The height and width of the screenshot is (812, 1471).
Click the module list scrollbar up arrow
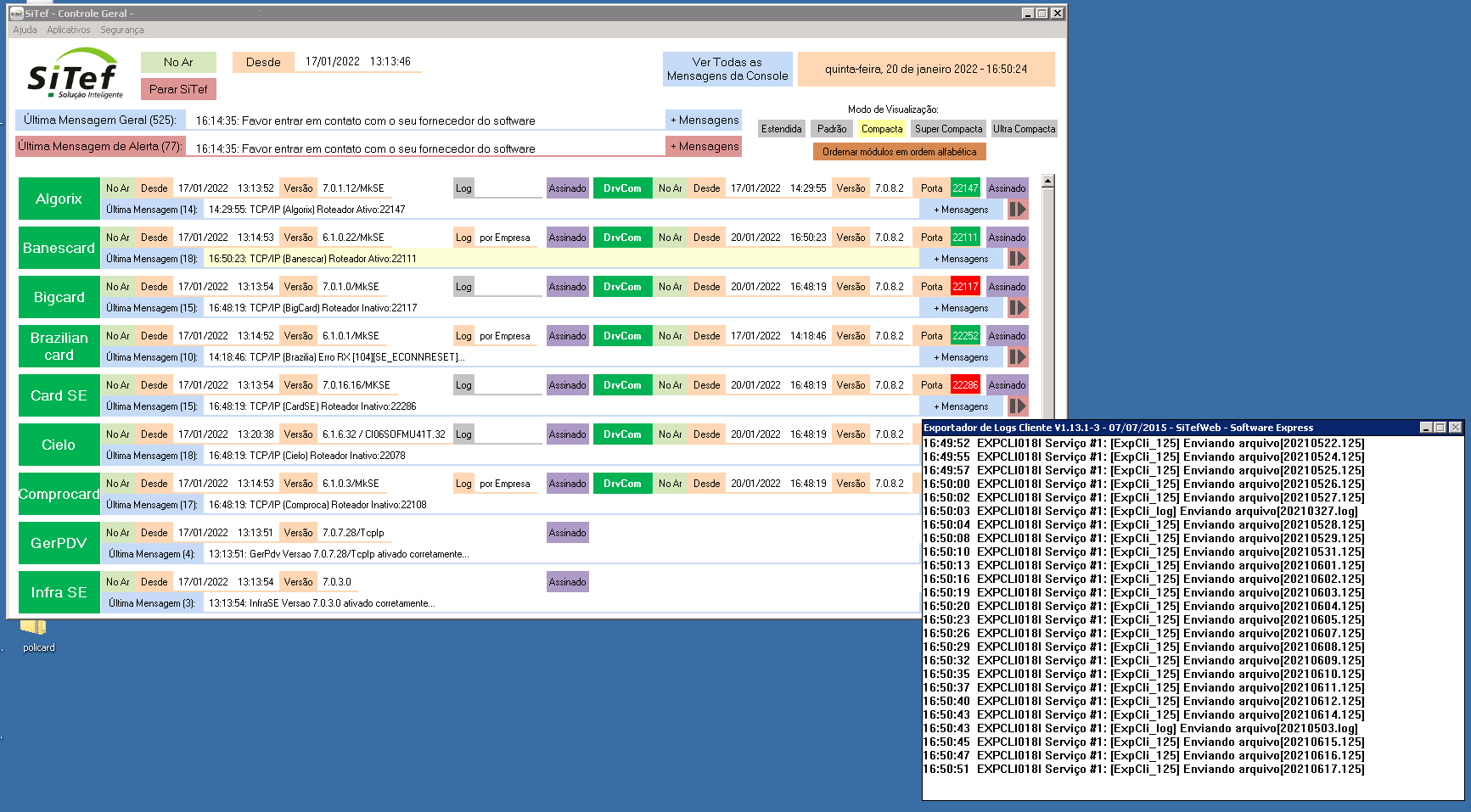1048,181
